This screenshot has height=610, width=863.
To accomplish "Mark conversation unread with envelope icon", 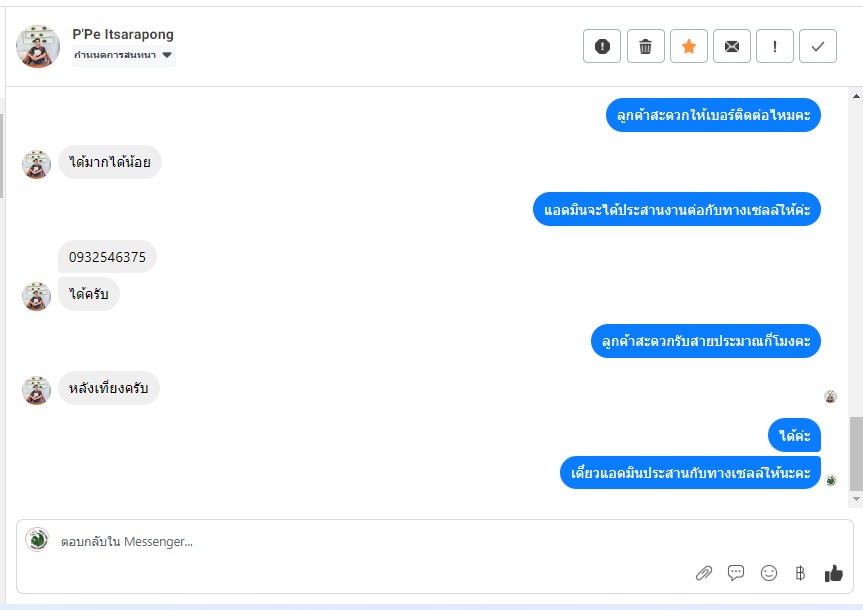I will 731,46.
